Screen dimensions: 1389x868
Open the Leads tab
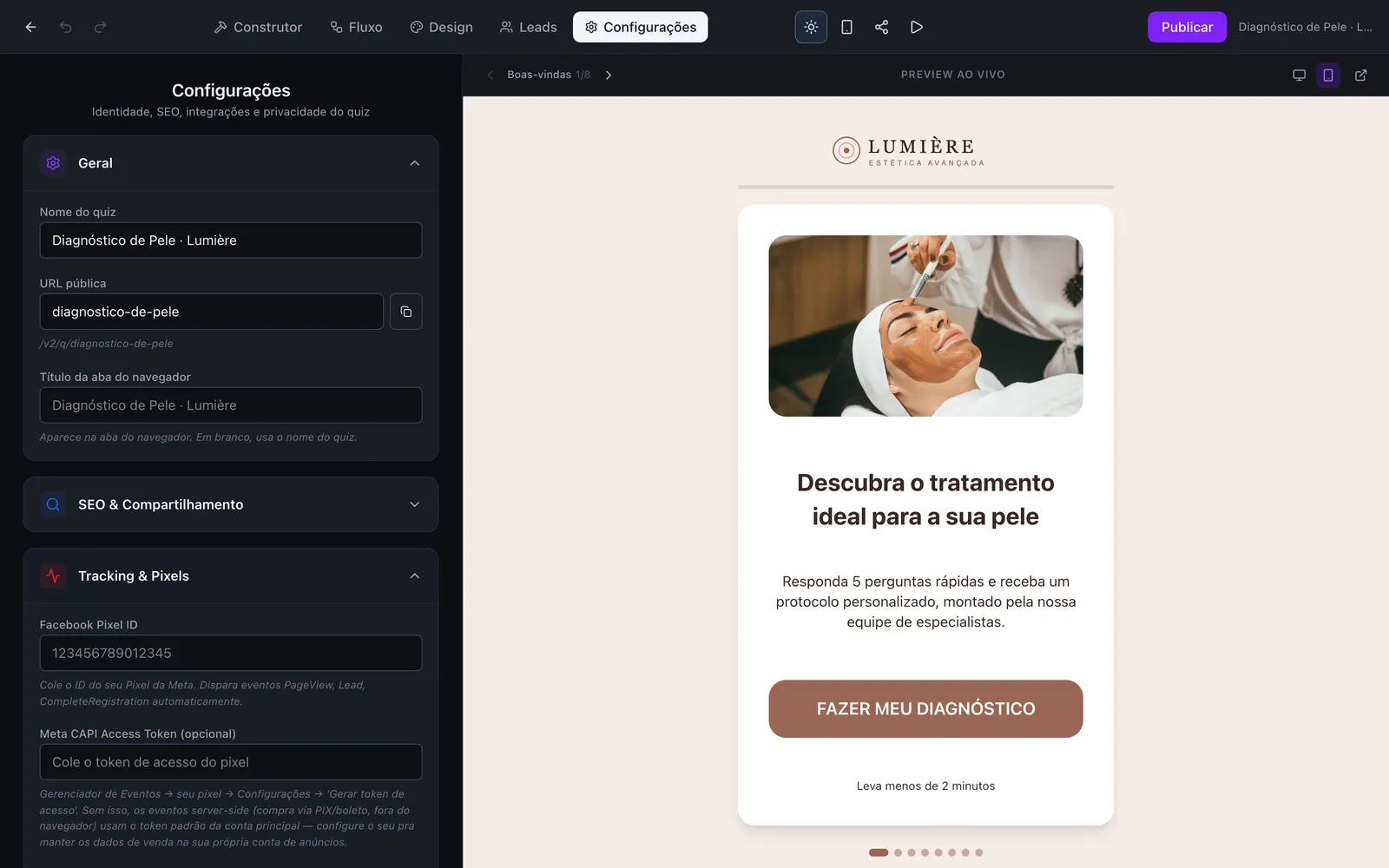tap(528, 27)
